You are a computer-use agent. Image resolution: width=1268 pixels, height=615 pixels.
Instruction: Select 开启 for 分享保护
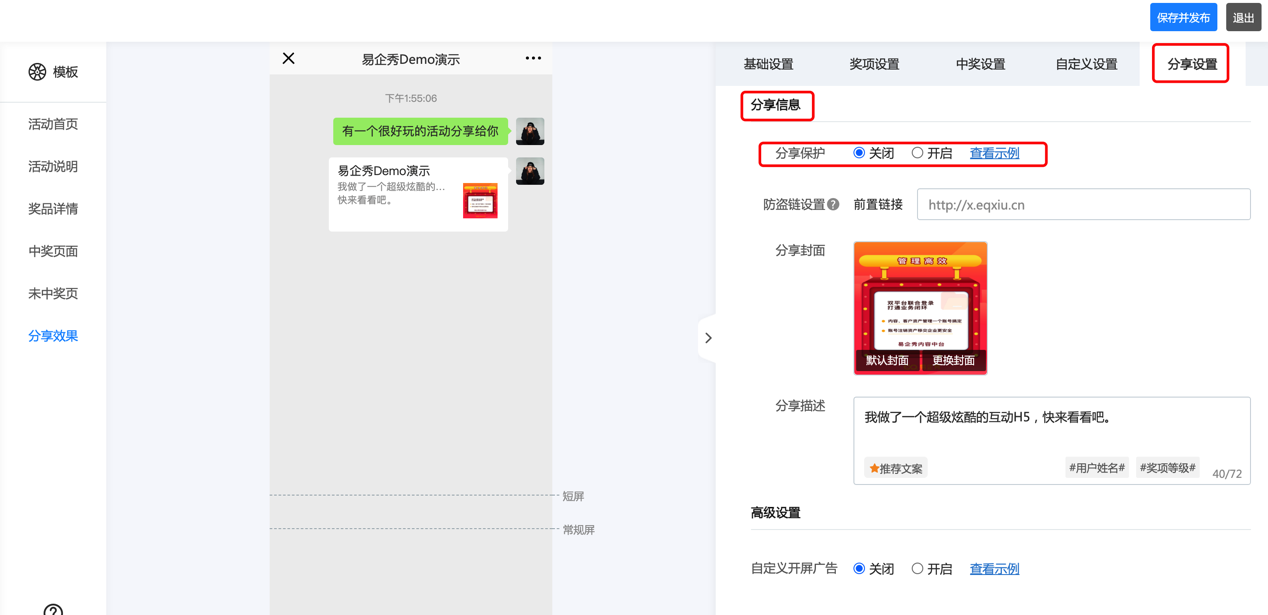pos(917,153)
